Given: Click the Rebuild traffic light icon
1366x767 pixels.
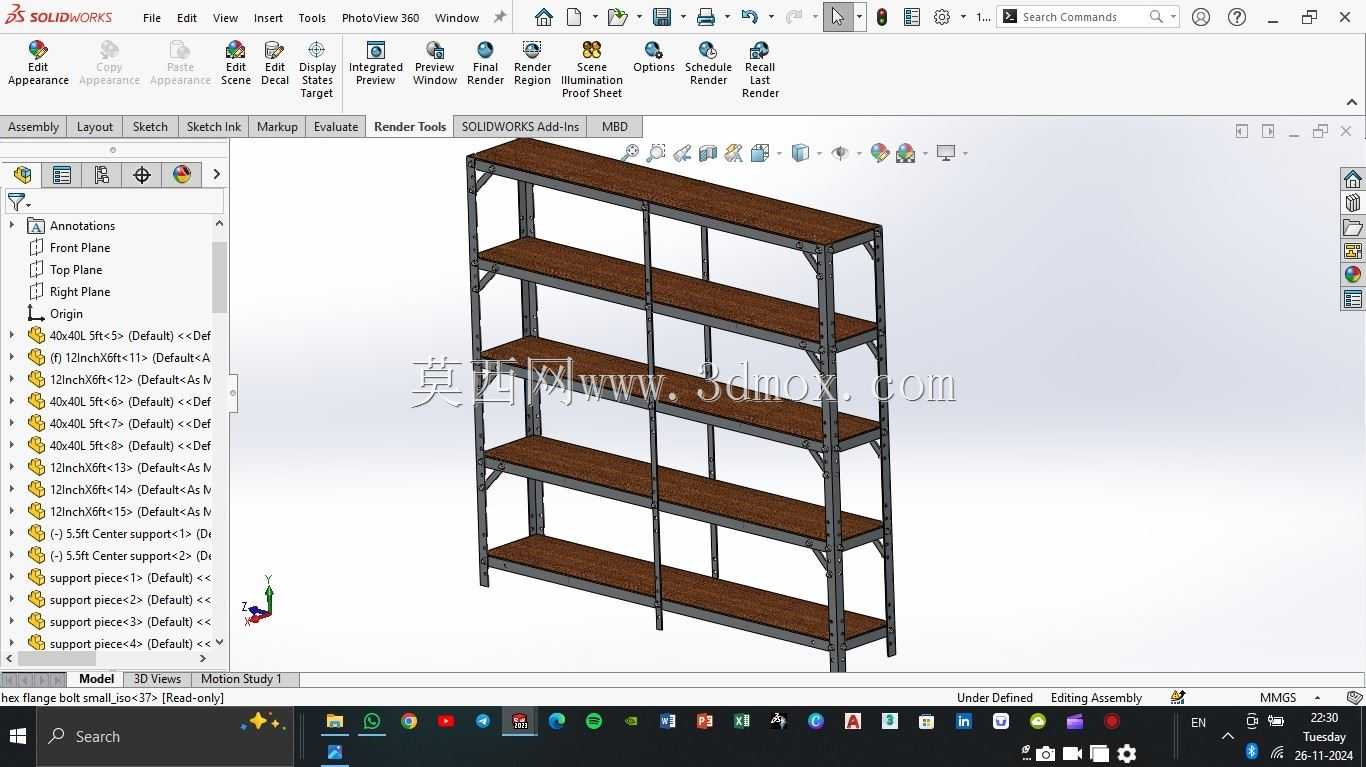Looking at the screenshot, I should [881, 17].
